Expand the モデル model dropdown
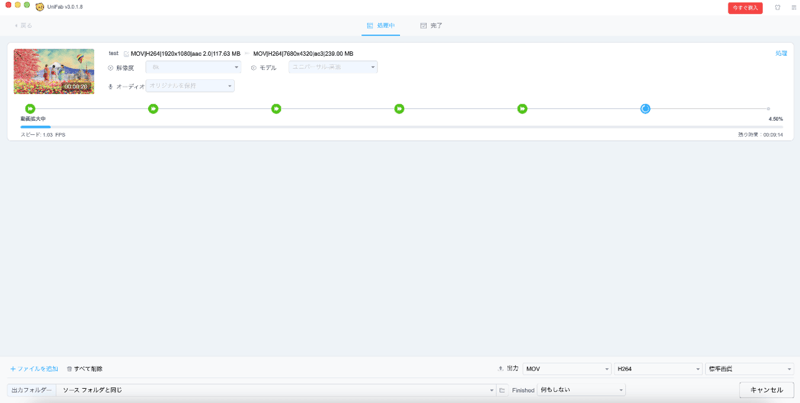This screenshot has width=800, height=403. pyautogui.click(x=333, y=68)
